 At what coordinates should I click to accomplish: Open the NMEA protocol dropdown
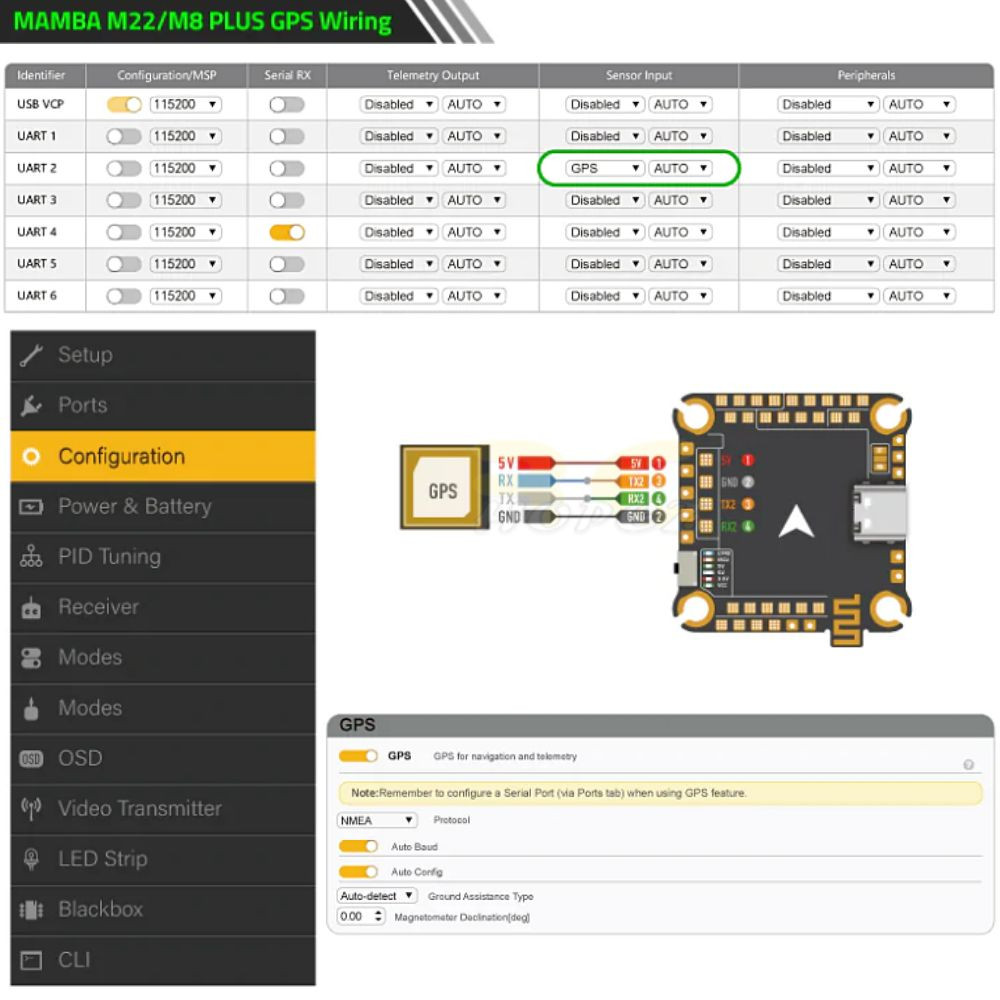(x=376, y=820)
